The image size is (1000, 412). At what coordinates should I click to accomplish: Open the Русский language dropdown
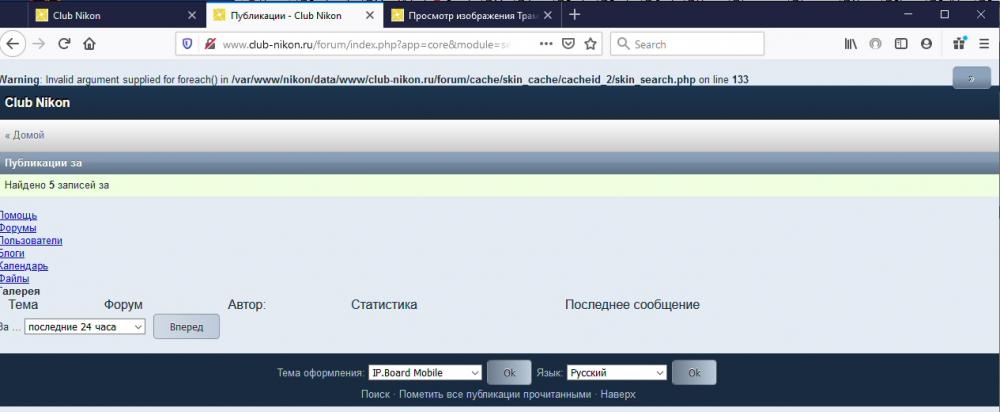[617, 372]
